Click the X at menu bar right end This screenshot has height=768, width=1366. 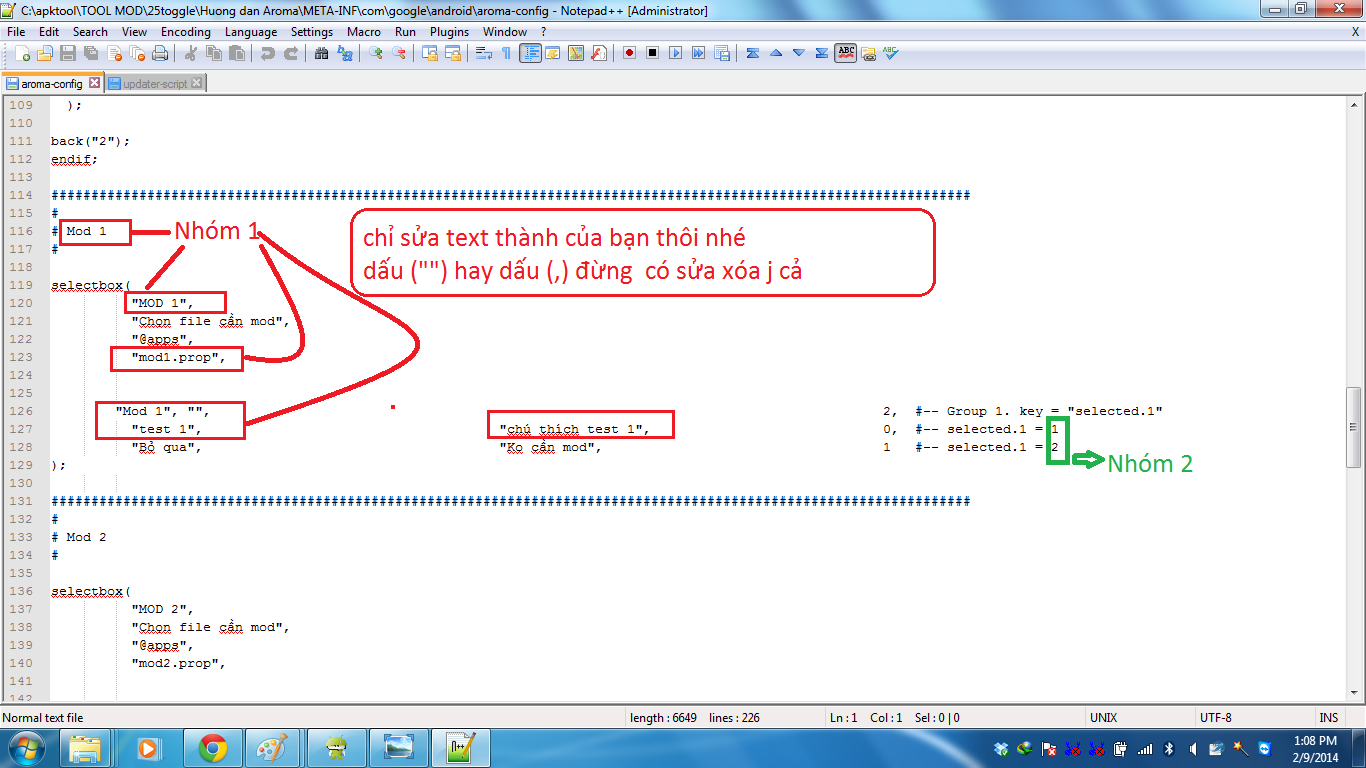pos(1356,32)
